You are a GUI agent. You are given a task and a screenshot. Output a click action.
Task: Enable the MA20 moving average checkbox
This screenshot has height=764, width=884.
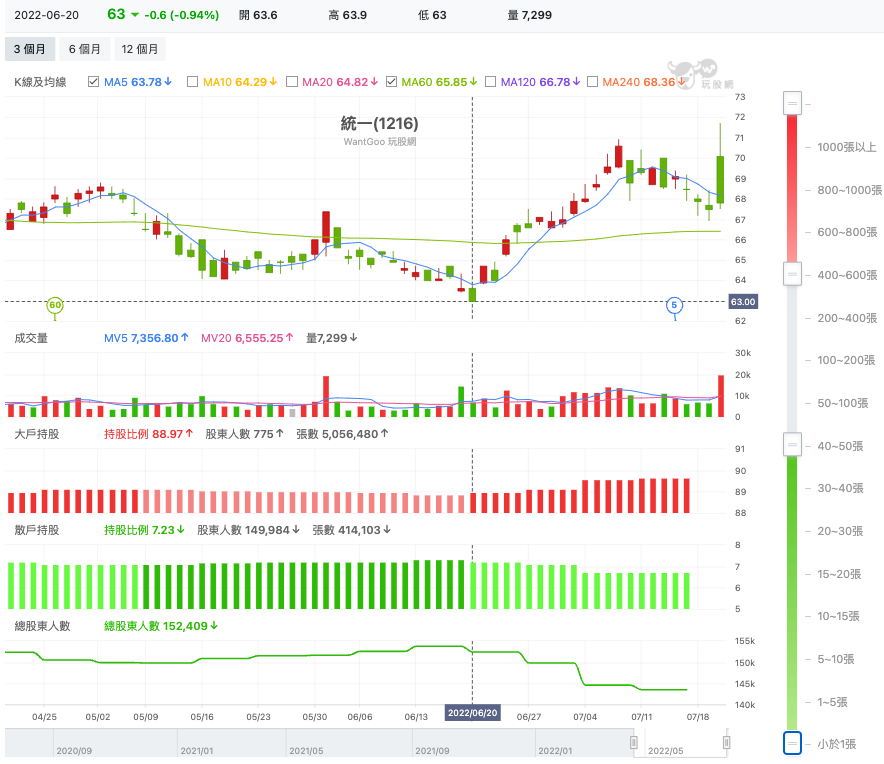point(291,82)
